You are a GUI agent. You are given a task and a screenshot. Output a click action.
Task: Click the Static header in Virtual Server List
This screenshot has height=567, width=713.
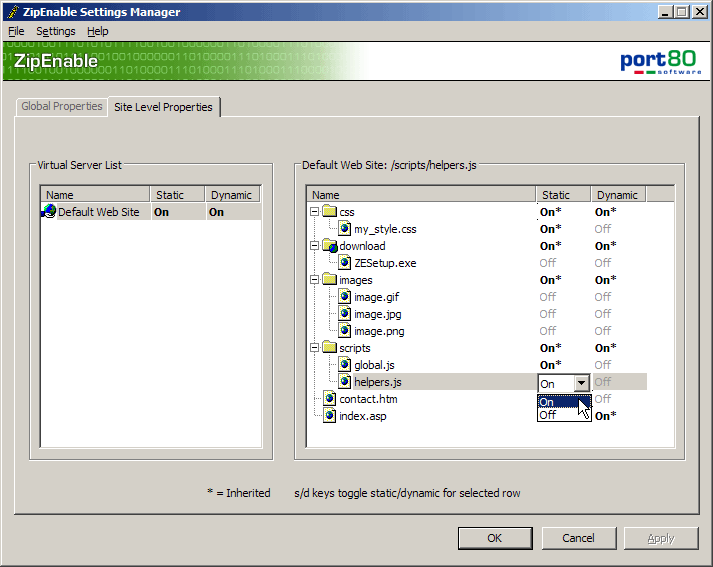click(177, 195)
